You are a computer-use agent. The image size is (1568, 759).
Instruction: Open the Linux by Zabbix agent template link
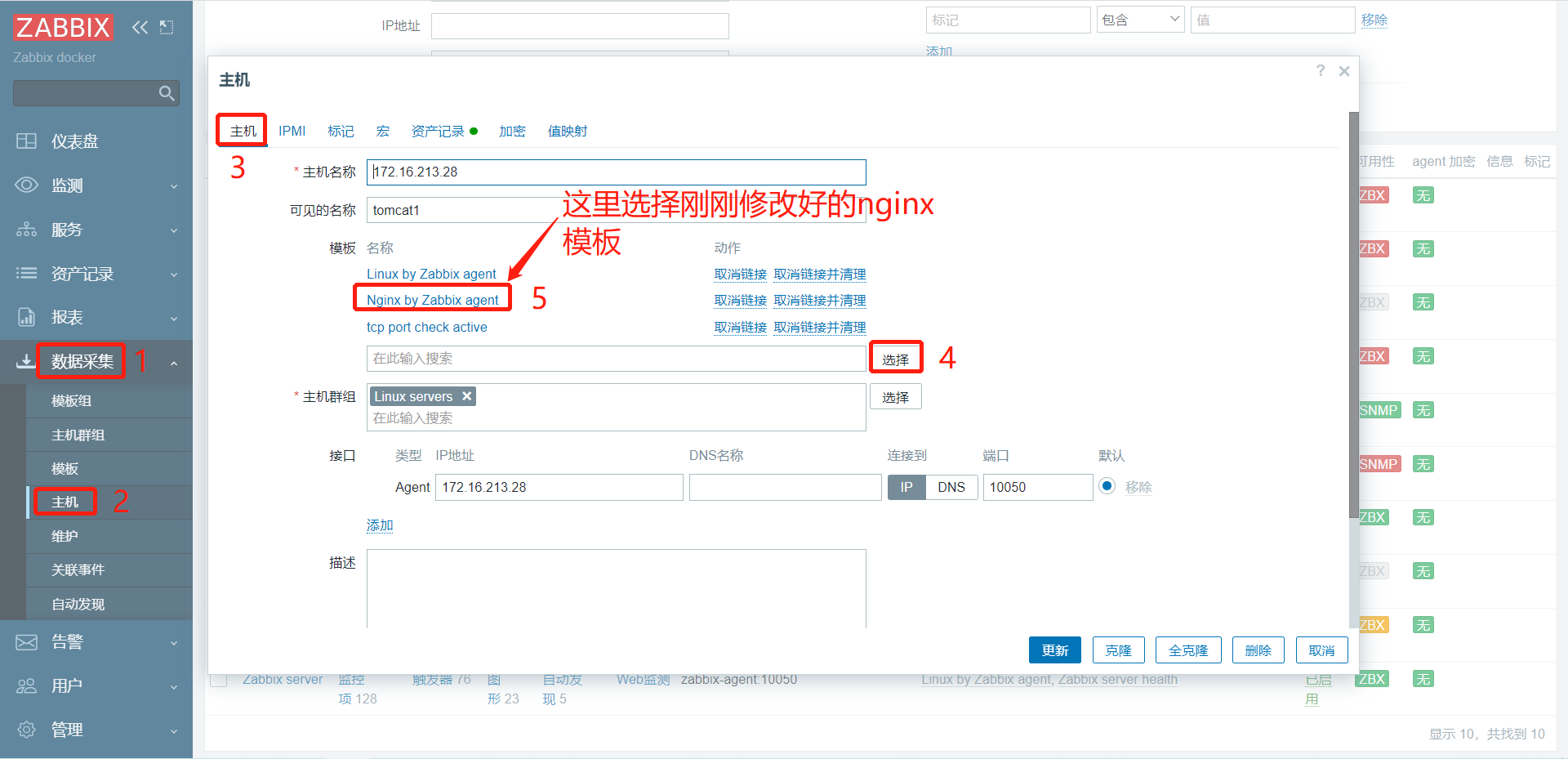(431, 274)
